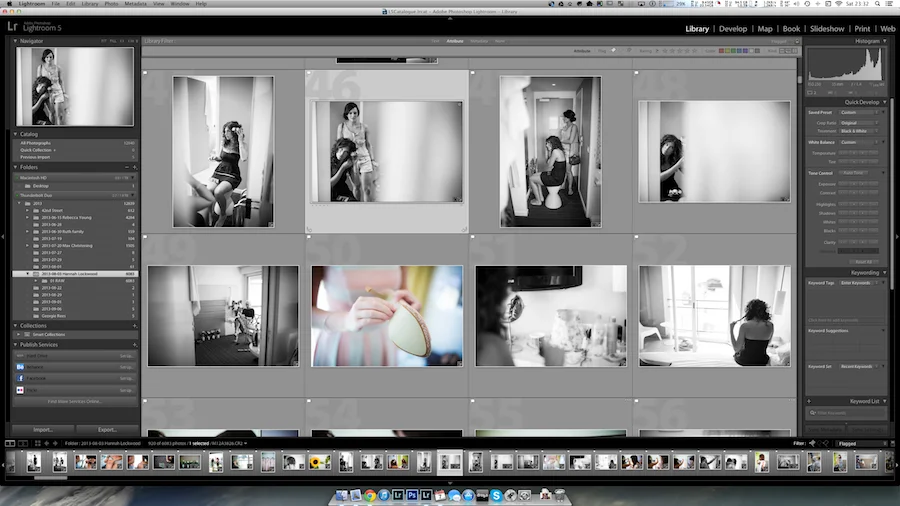Open Photoshop from the Dock
900x506 pixels.
[x=412, y=495]
